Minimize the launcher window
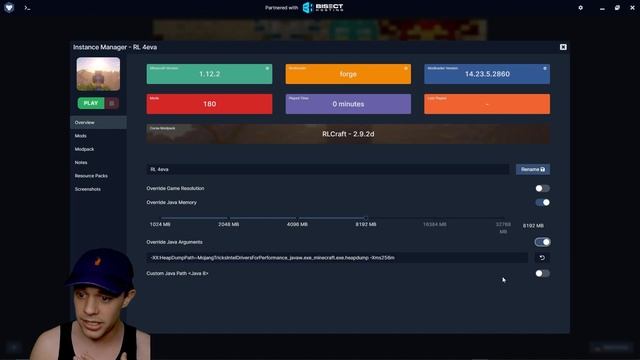640x360 pixels. click(x=602, y=8)
